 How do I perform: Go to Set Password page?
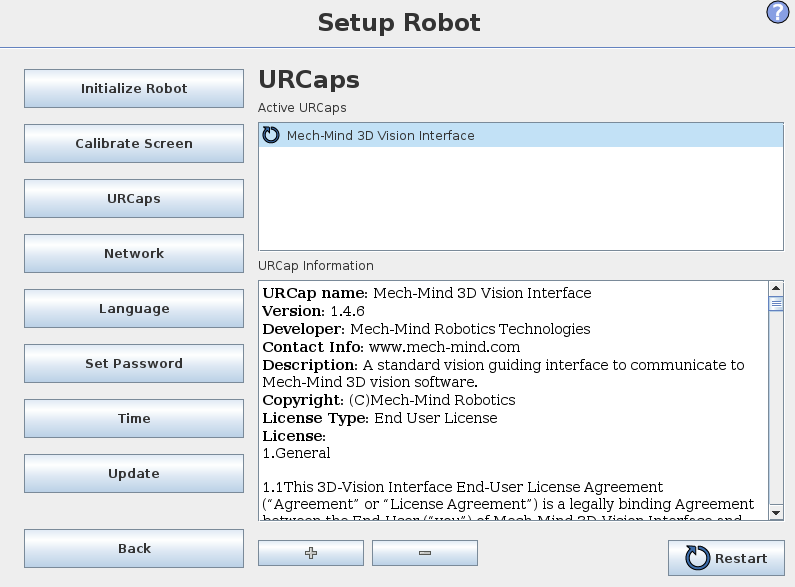tap(134, 363)
